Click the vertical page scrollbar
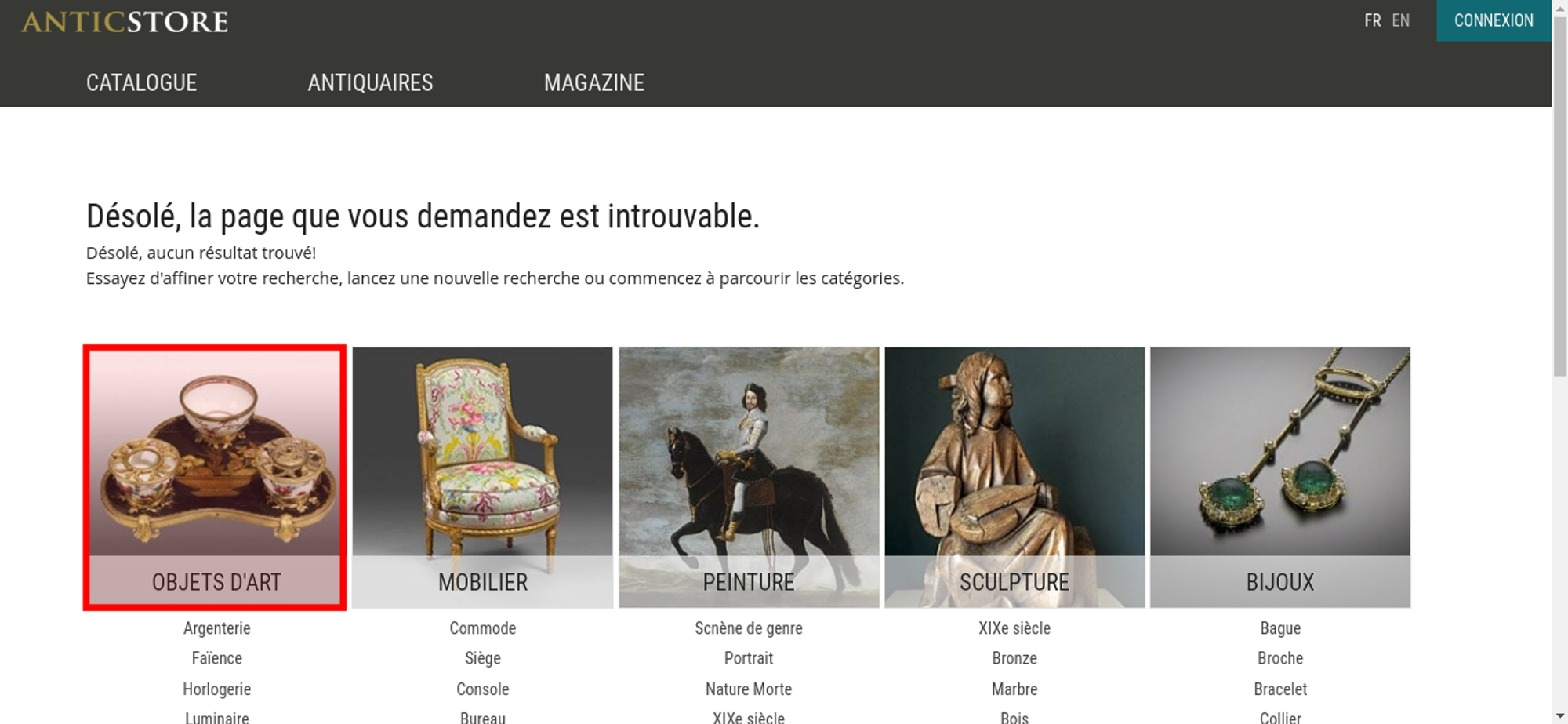 point(1559,362)
